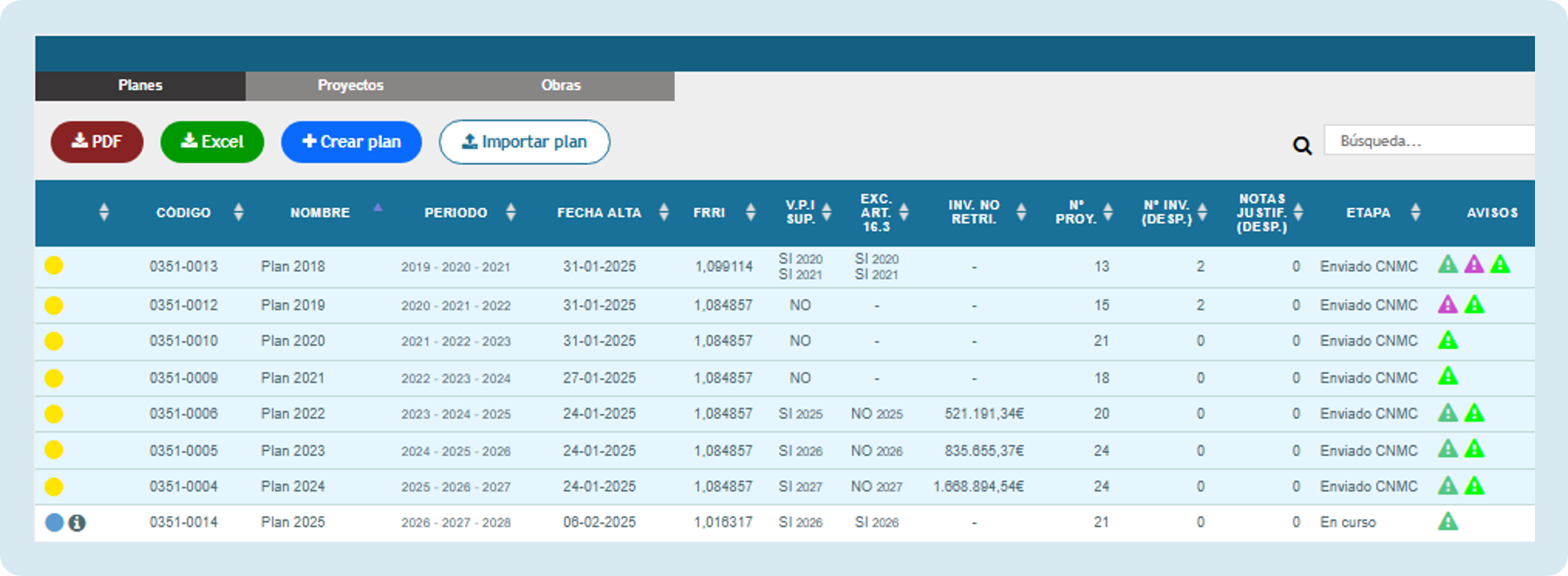
Task: Click the search magnifier icon
Action: coord(1302,145)
